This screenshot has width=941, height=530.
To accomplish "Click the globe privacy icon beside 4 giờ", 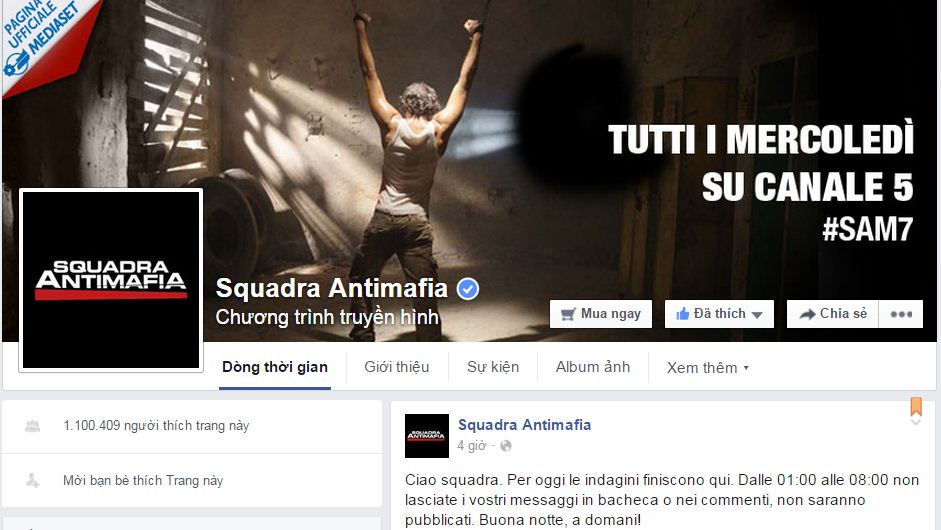I will click(x=506, y=446).
